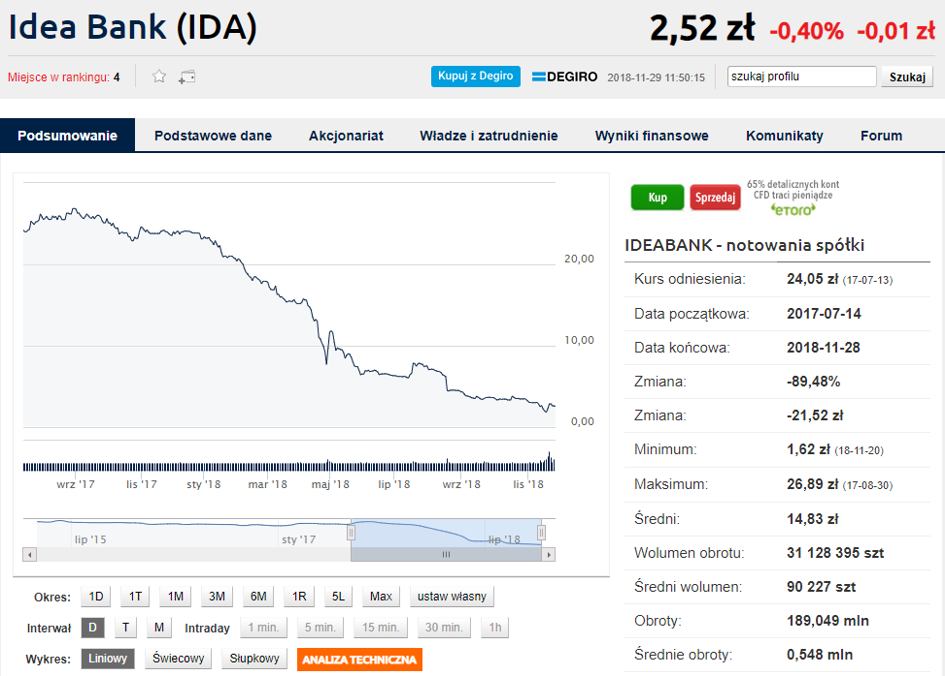The height and width of the screenshot is (676, 945).
Task: Set chart period to 5L
Action: pos(338,596)
